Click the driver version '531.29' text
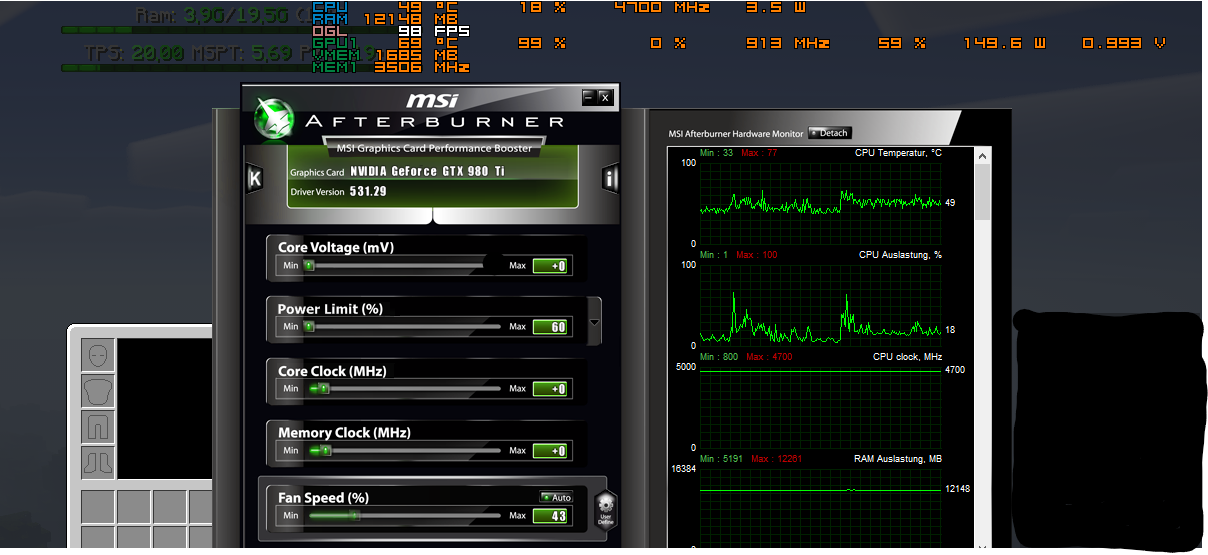This screenshot has width=1208, height=555. pos(368,191)
